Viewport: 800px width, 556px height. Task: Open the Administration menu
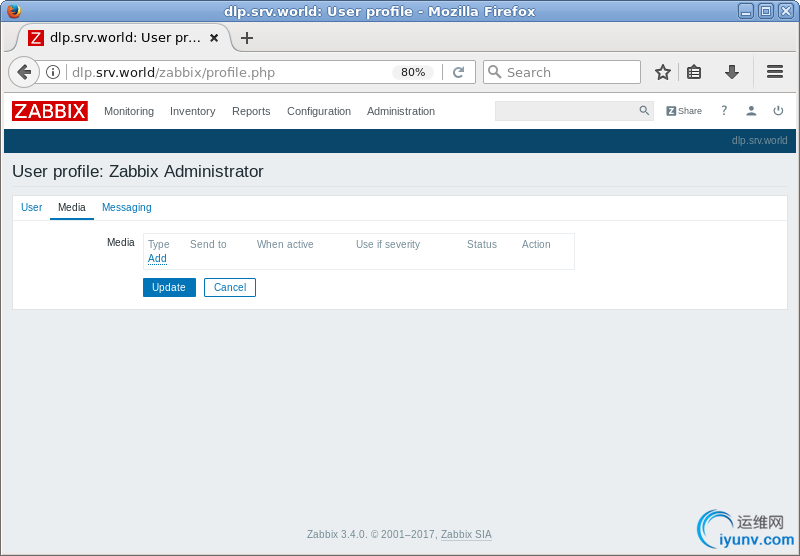click(401, 111)
